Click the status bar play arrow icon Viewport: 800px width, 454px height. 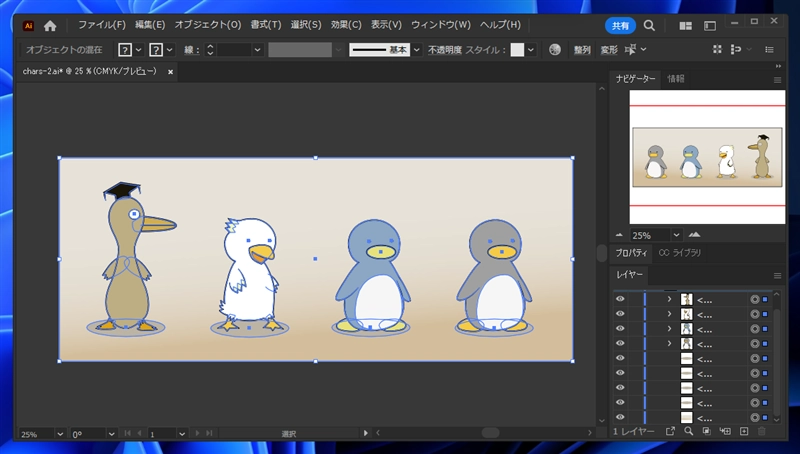(x=365, y=433)
